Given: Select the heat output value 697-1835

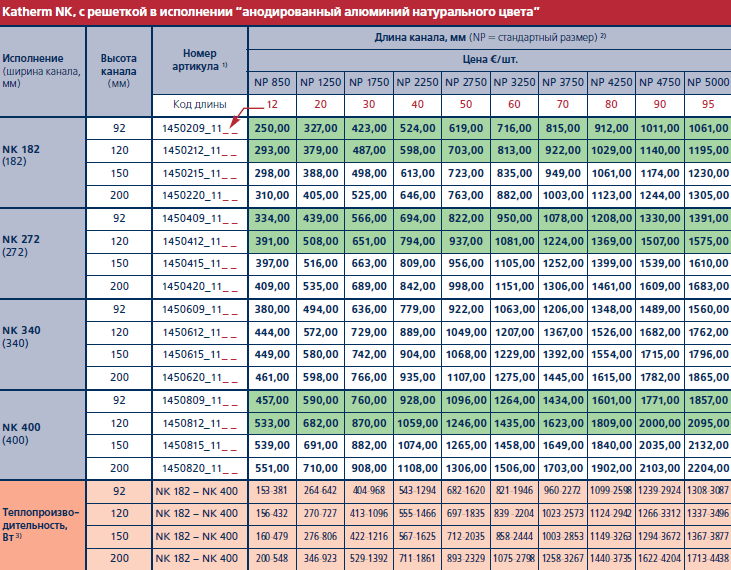Looking at the screenshot, I should (x=466, y=514).
